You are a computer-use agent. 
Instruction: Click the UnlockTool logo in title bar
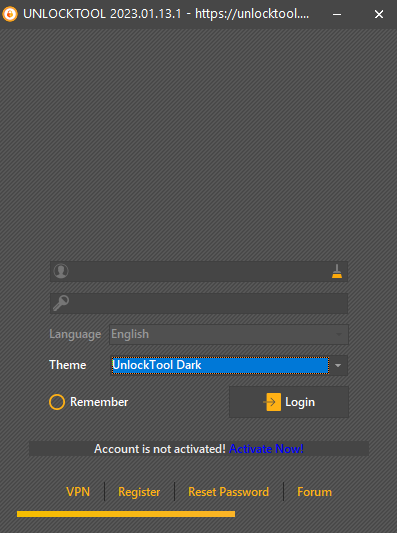click(10, 14)
